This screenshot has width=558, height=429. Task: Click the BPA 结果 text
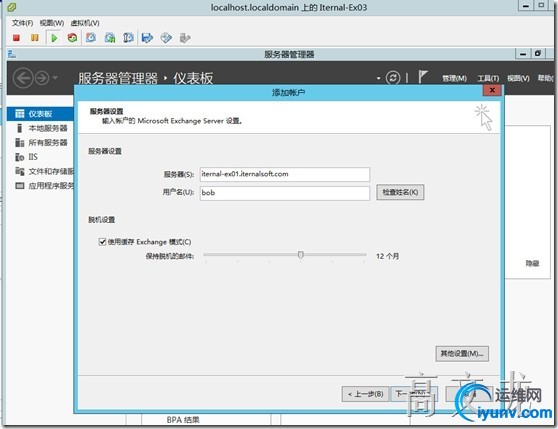[x=183, y=420]
